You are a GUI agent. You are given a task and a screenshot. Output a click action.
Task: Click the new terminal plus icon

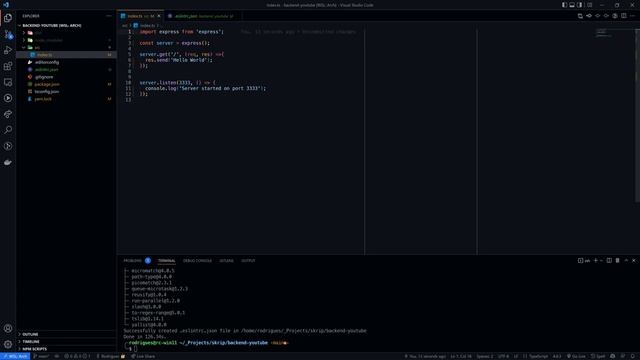coord(596,260)
